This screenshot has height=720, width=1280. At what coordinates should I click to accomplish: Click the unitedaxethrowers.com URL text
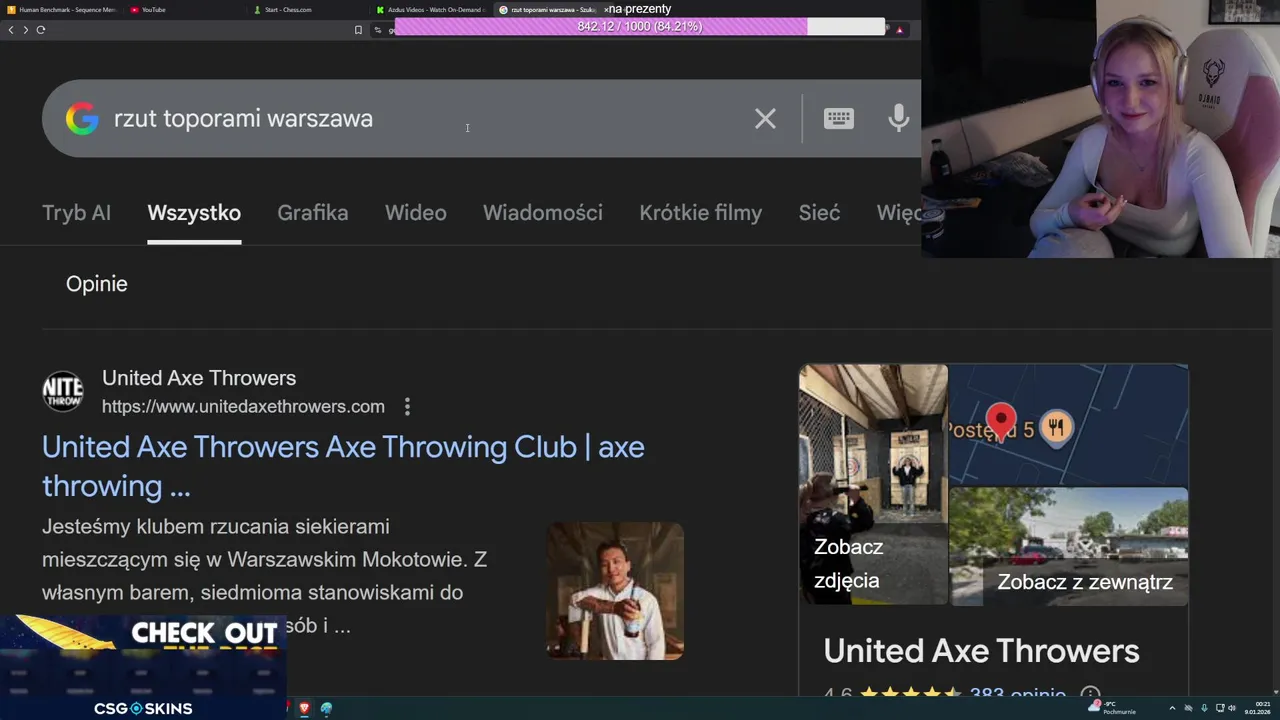(243, 407)
